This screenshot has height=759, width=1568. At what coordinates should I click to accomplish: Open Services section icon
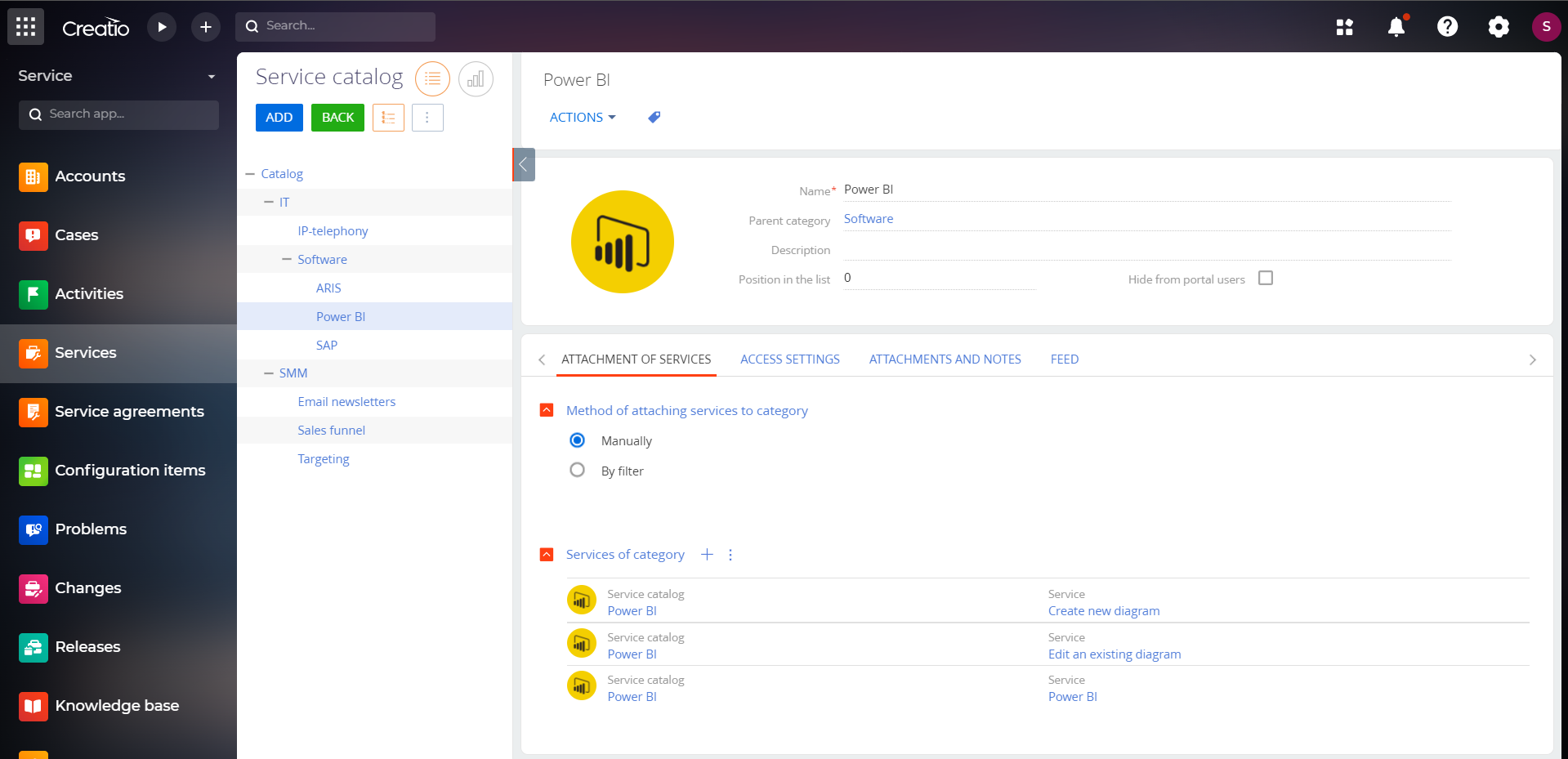[x=33, y=353]
